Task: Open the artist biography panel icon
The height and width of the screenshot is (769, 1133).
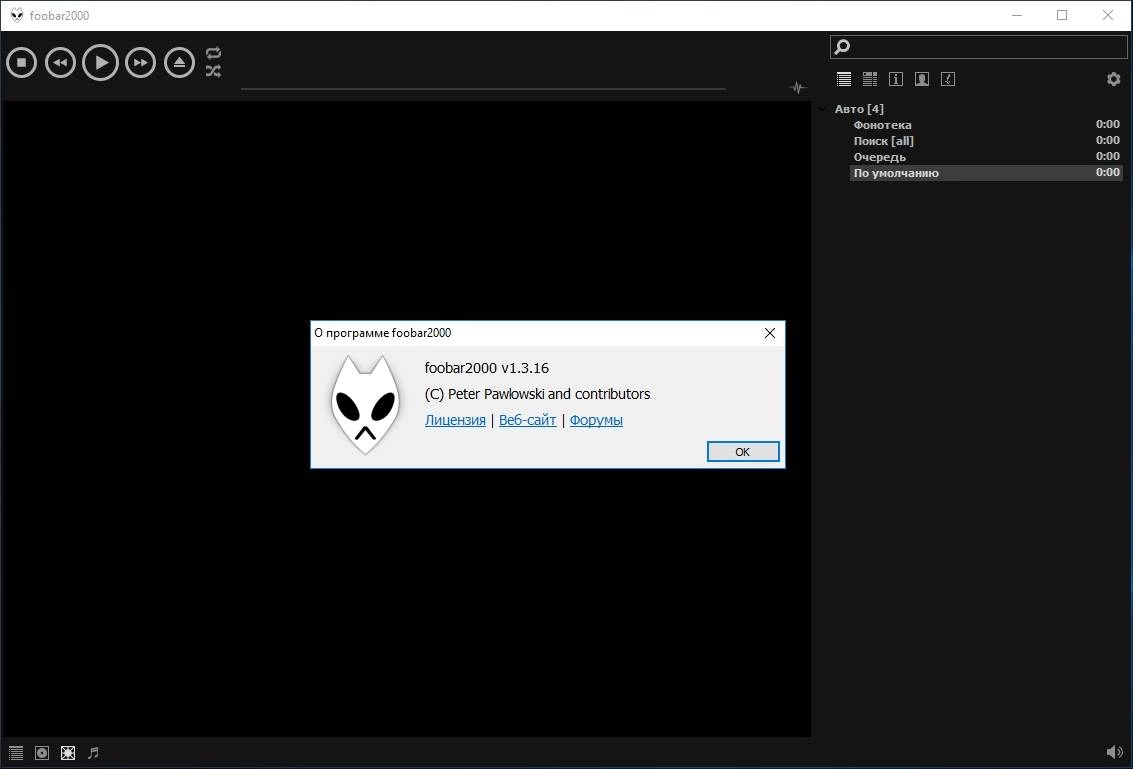Action: click(922, 79)
